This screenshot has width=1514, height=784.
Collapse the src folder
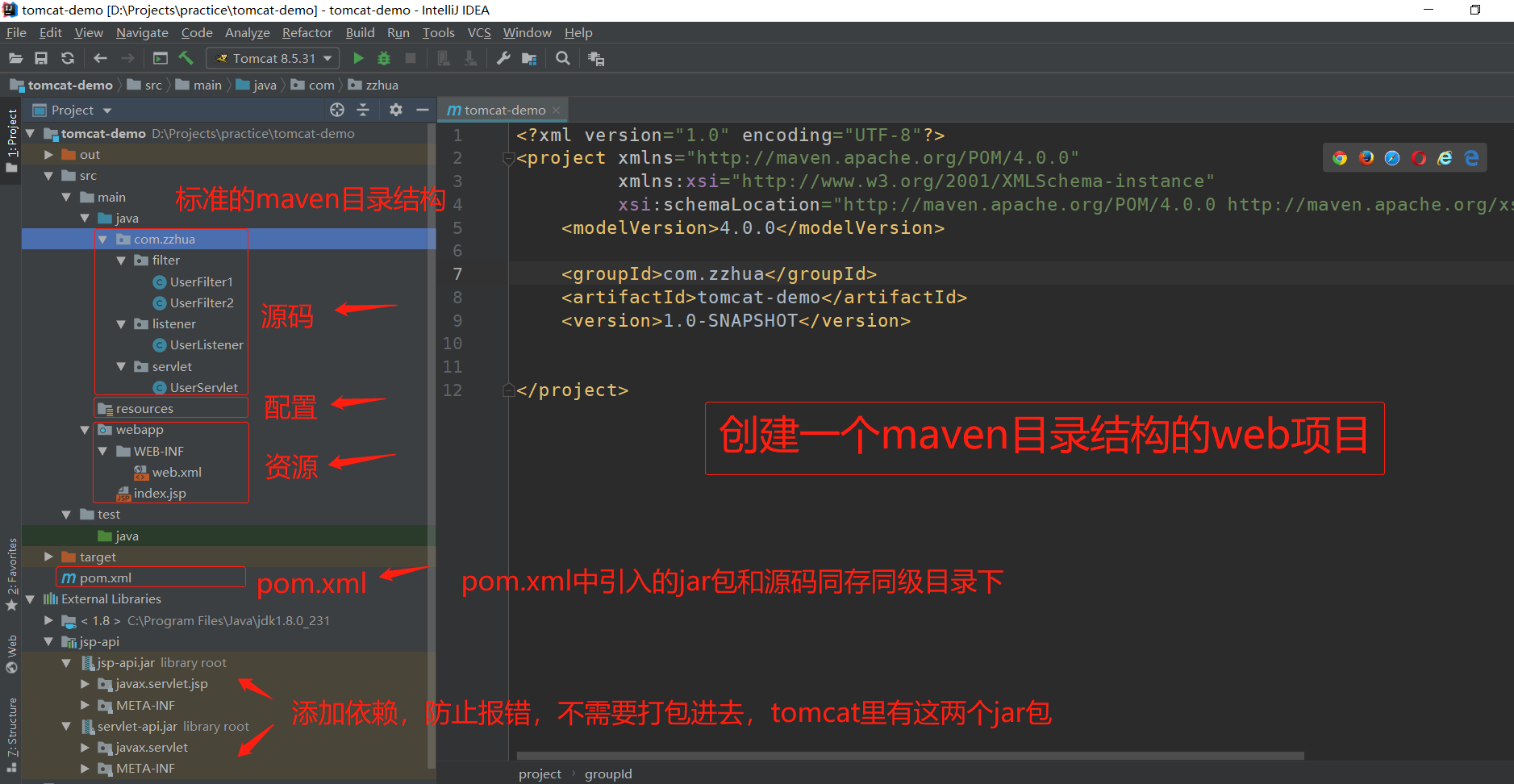[x=48, y=176]
